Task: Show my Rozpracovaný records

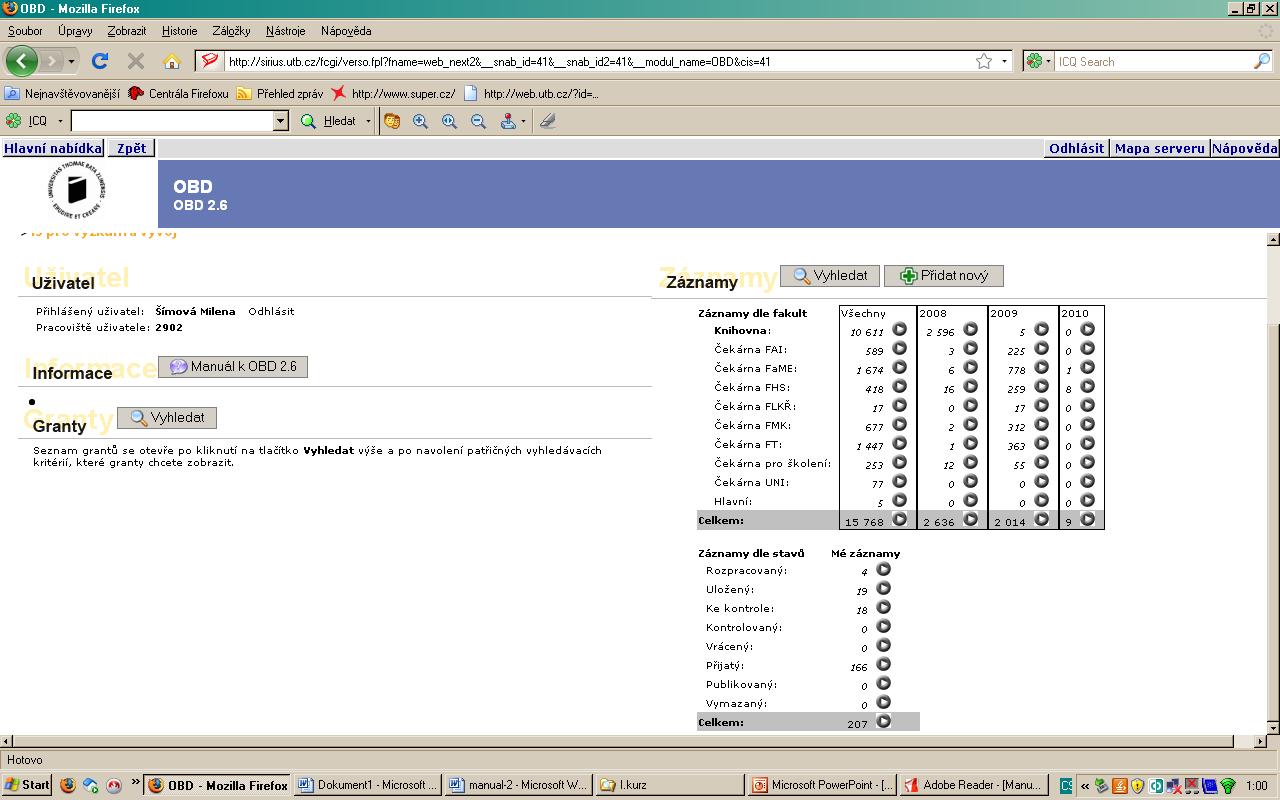Action: click(883, 569)
